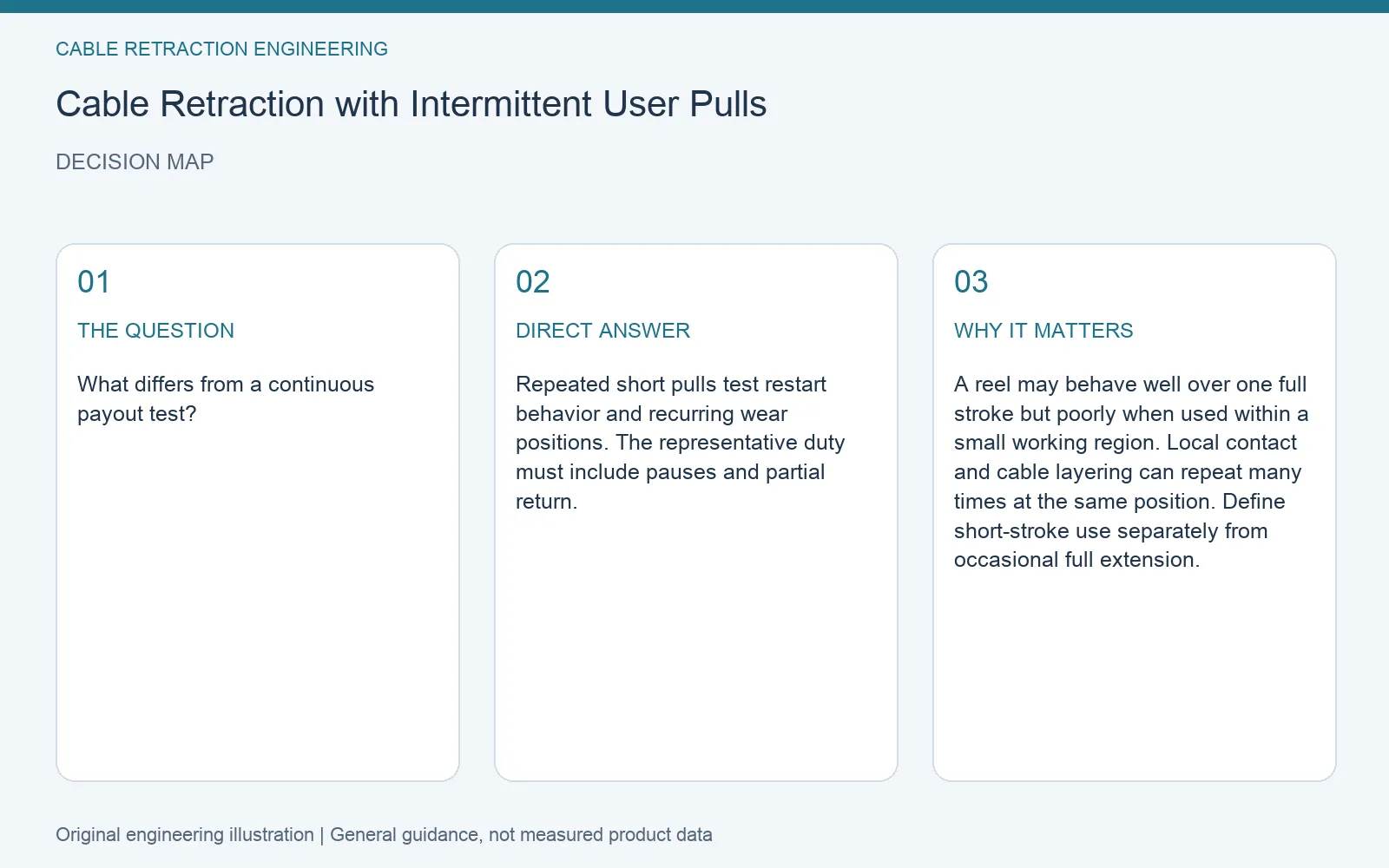
Task: Click the 'WHY IT MATTERS' card heading
Action: tap(1043, 331)
